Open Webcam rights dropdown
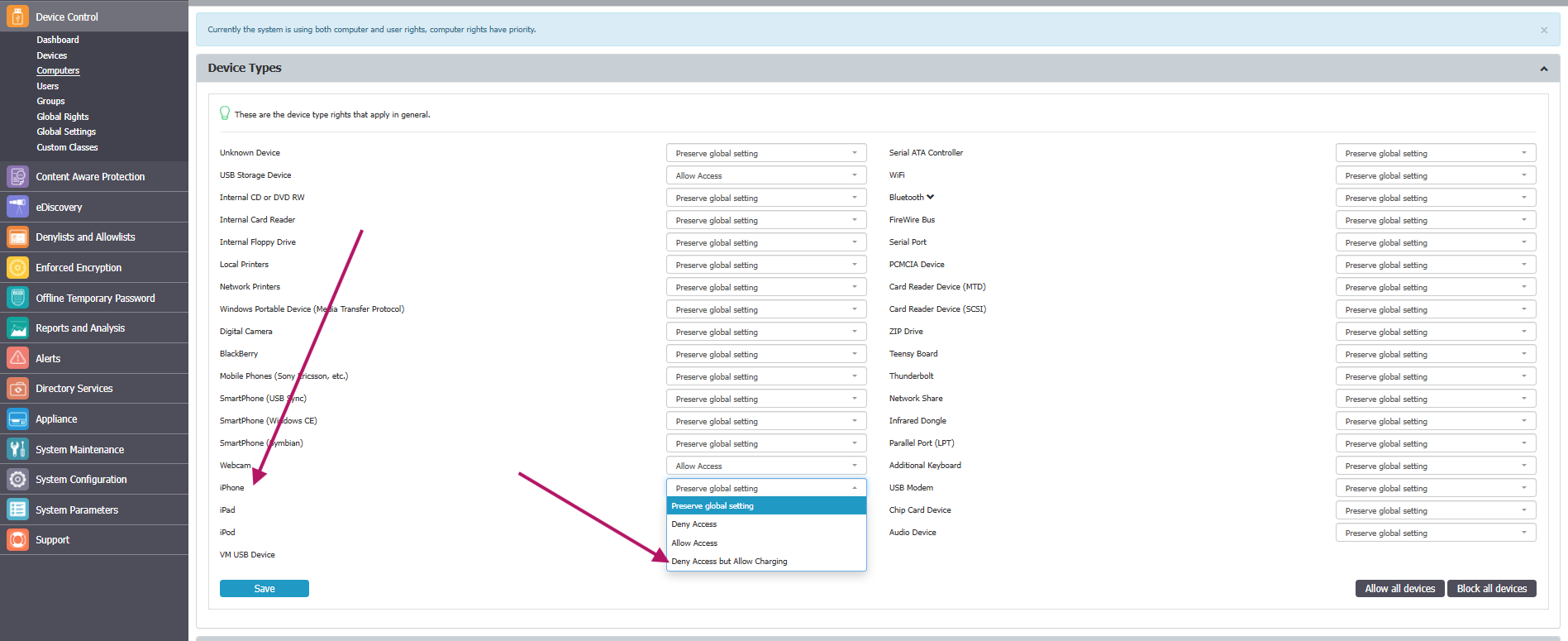 [766, 466]
